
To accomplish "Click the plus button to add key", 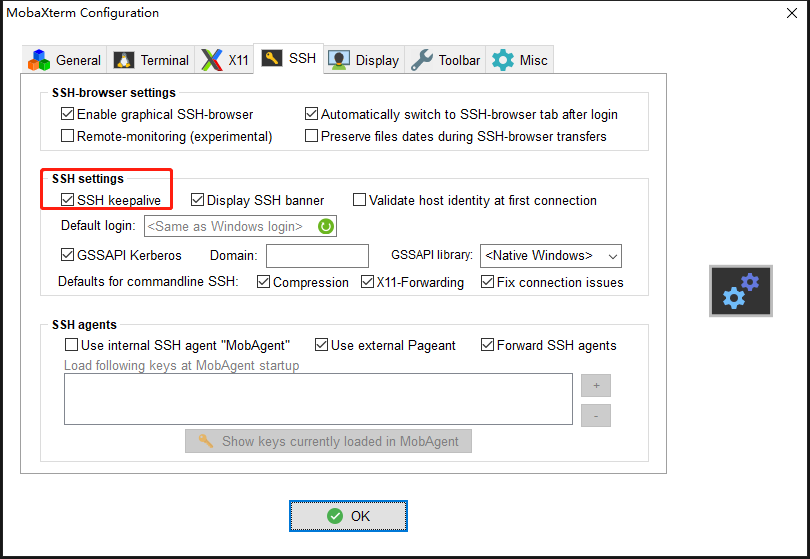I will click(595, 385).
